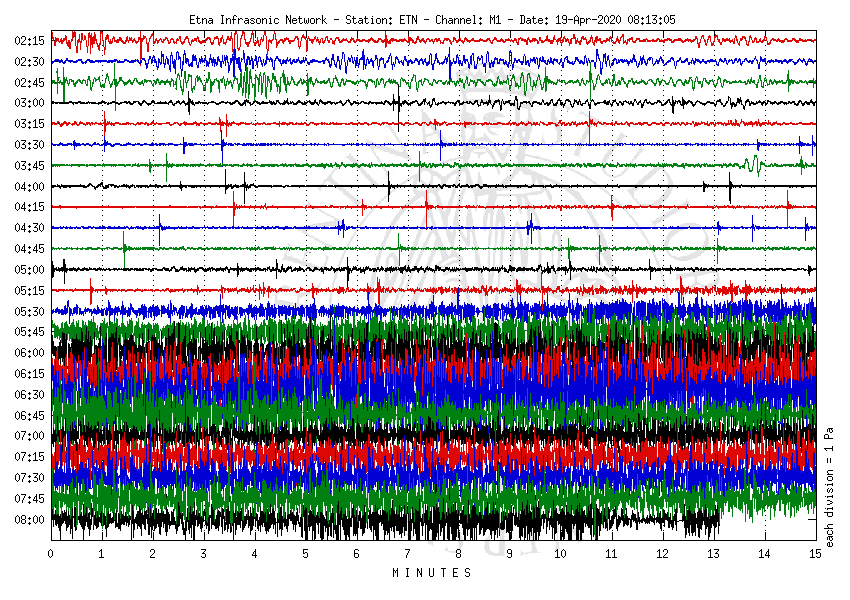
Task: Click the 08:00 time label
Action: 29,519
